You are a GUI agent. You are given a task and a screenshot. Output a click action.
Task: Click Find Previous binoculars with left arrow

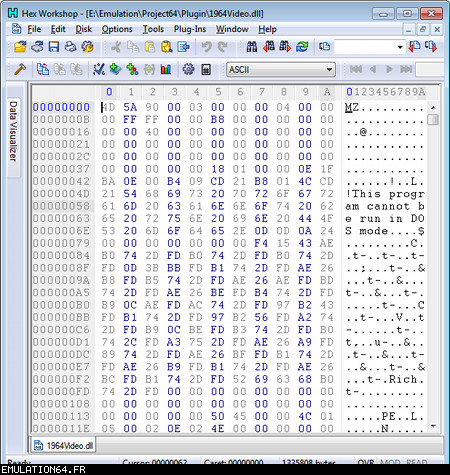point(269,47)
